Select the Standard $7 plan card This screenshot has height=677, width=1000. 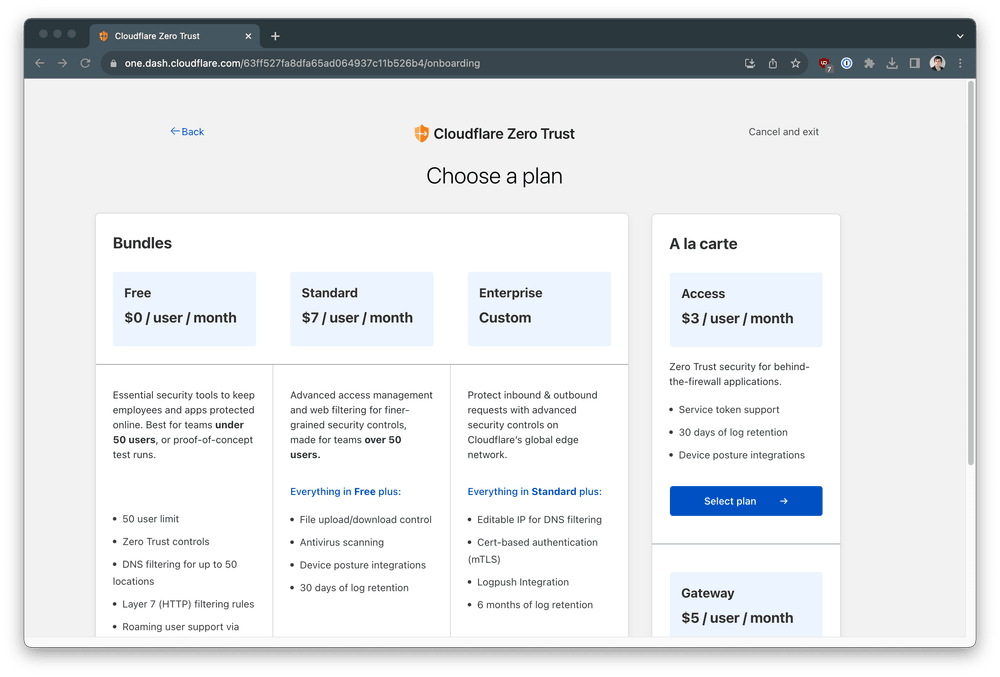361,308
